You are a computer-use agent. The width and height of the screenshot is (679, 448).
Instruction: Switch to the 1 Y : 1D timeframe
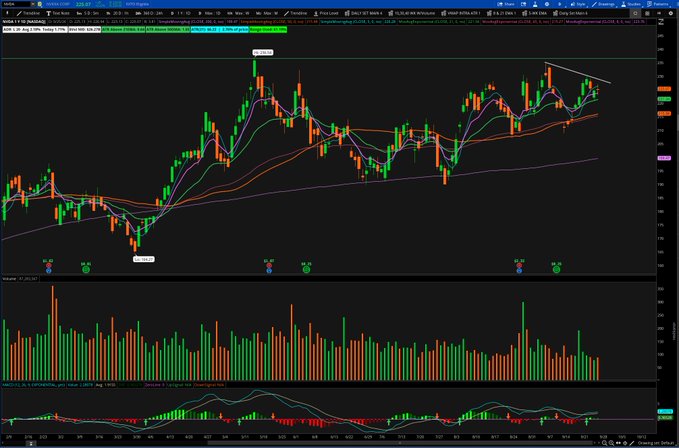click(x=181, y=13)
